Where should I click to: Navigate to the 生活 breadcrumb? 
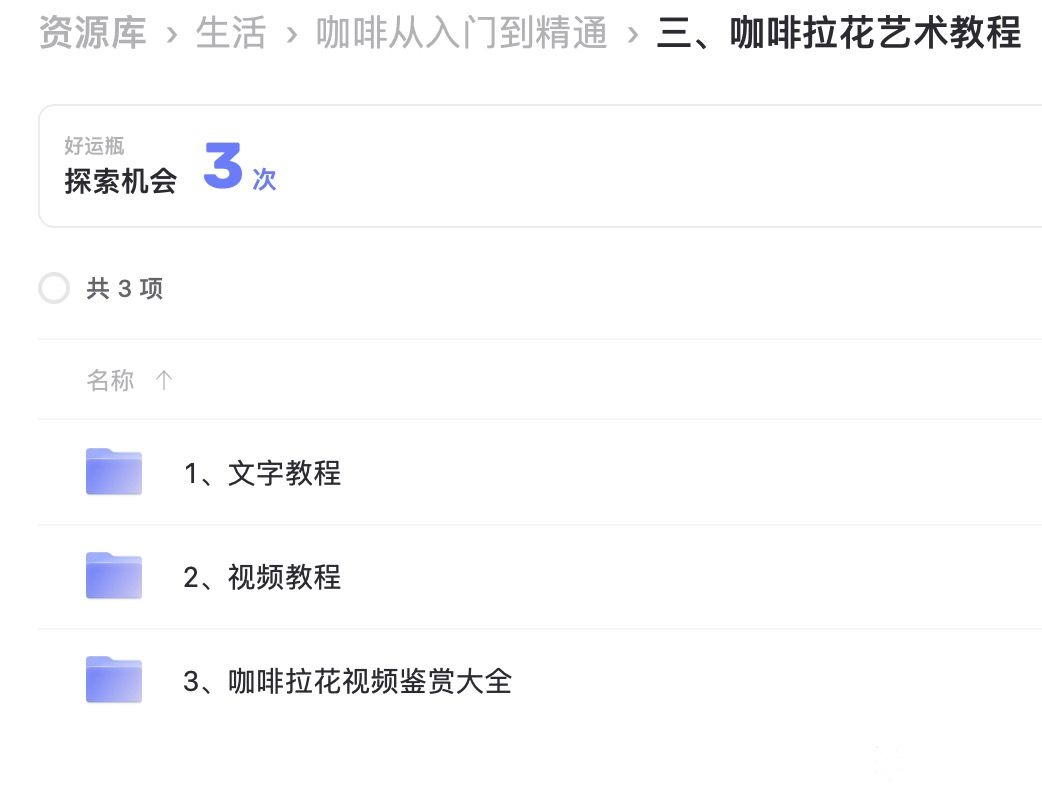coord(231,34)
